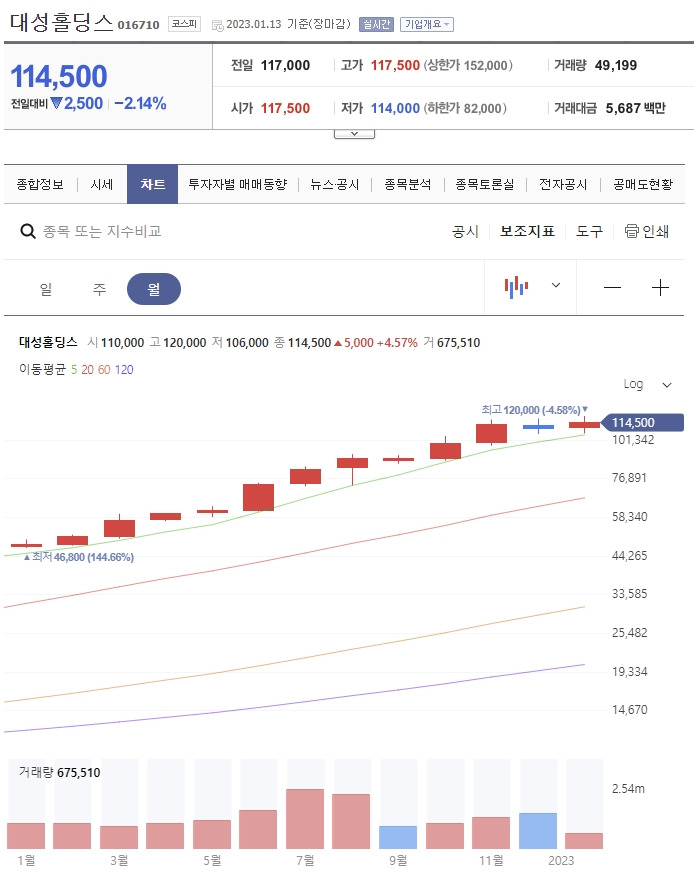This screenshot has width=694, height=875.
Task: Go to the 뉴스·공시 tab
Action: click(335, 184)
